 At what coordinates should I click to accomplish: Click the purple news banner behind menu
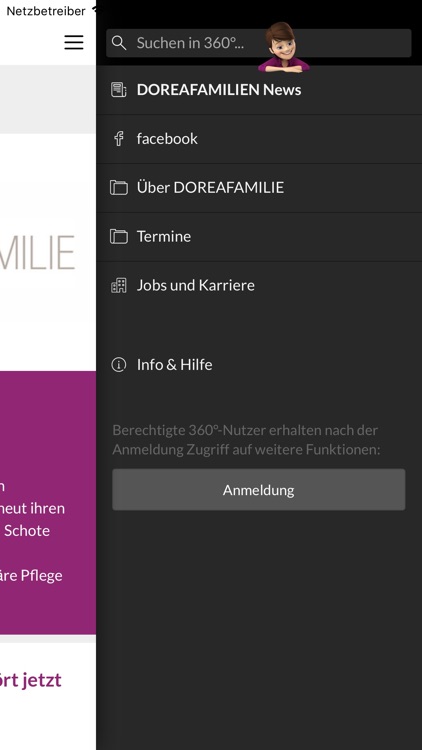pyautogui.click(x=48, y=503)
